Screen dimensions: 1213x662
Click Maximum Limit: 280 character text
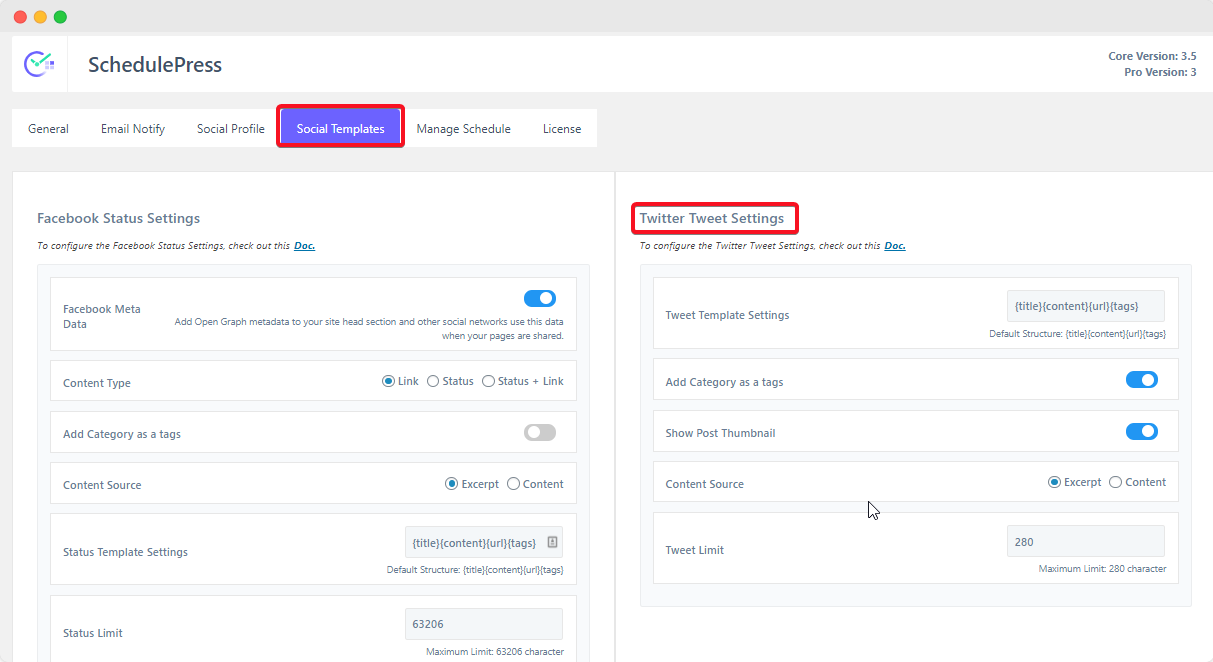coord(1102,569)
